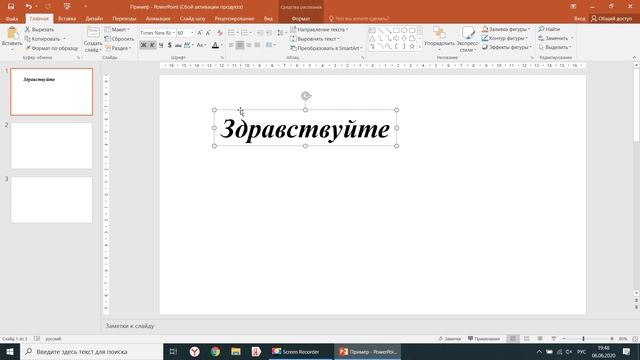Select the right arrow shape in gallery
The image size is (640, 360).
(396, 38)
